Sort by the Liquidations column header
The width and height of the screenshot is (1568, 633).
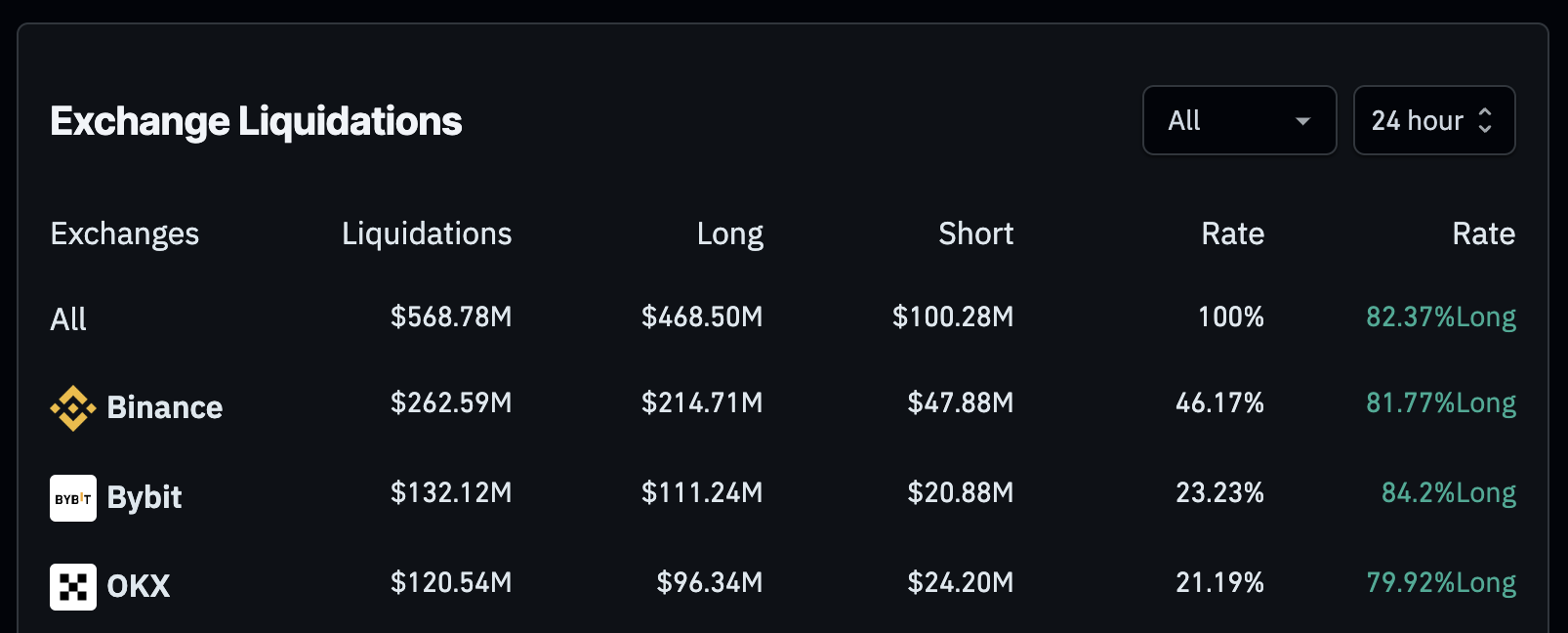point(427,233)
